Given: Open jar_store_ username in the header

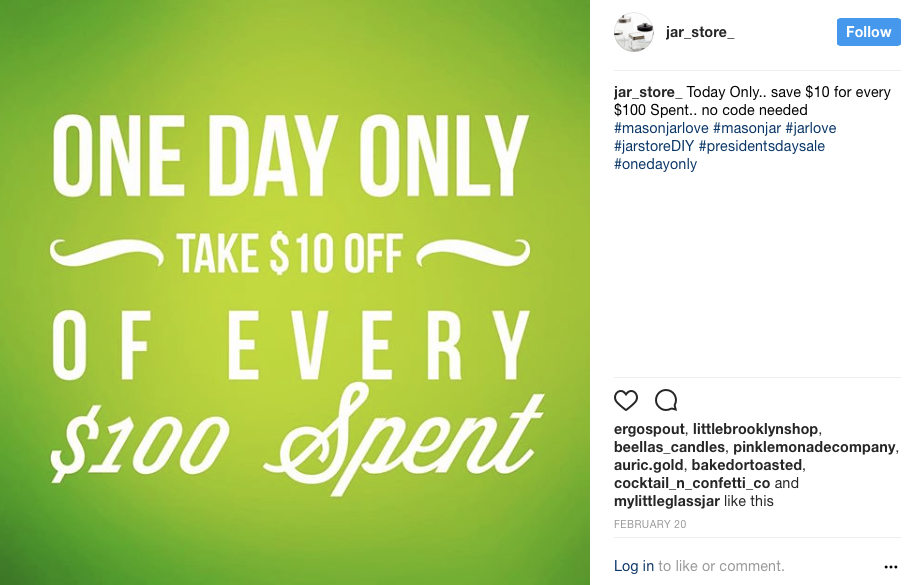Looking at the screenshot, I should click(x=700, y=32).
